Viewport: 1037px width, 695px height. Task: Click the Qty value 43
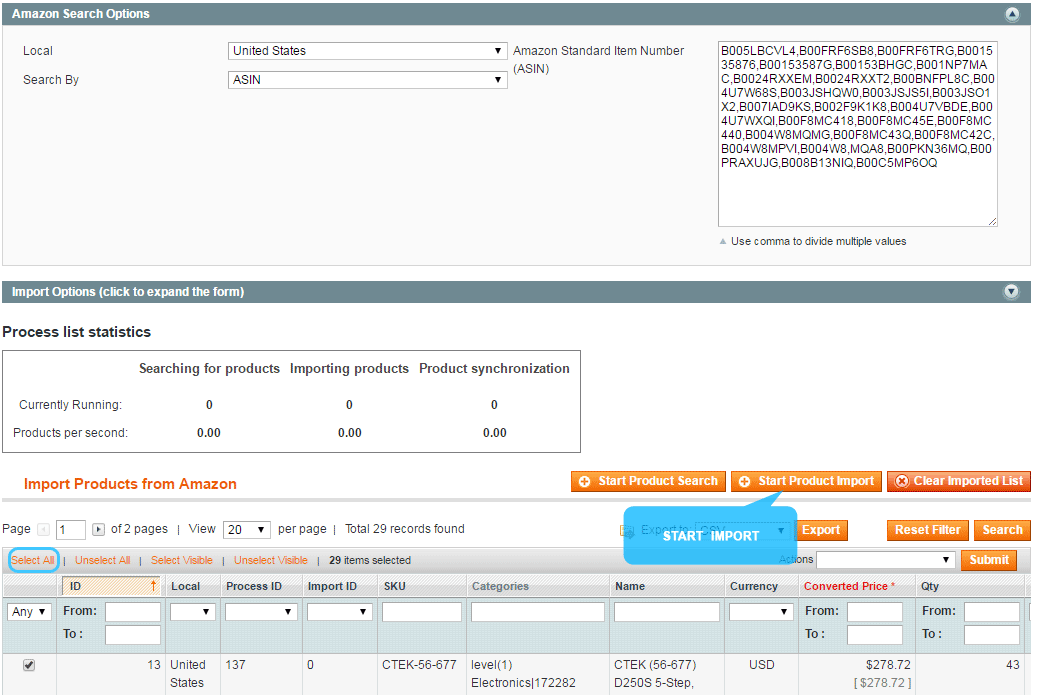pyautogui.click(x=1013, y=665)
